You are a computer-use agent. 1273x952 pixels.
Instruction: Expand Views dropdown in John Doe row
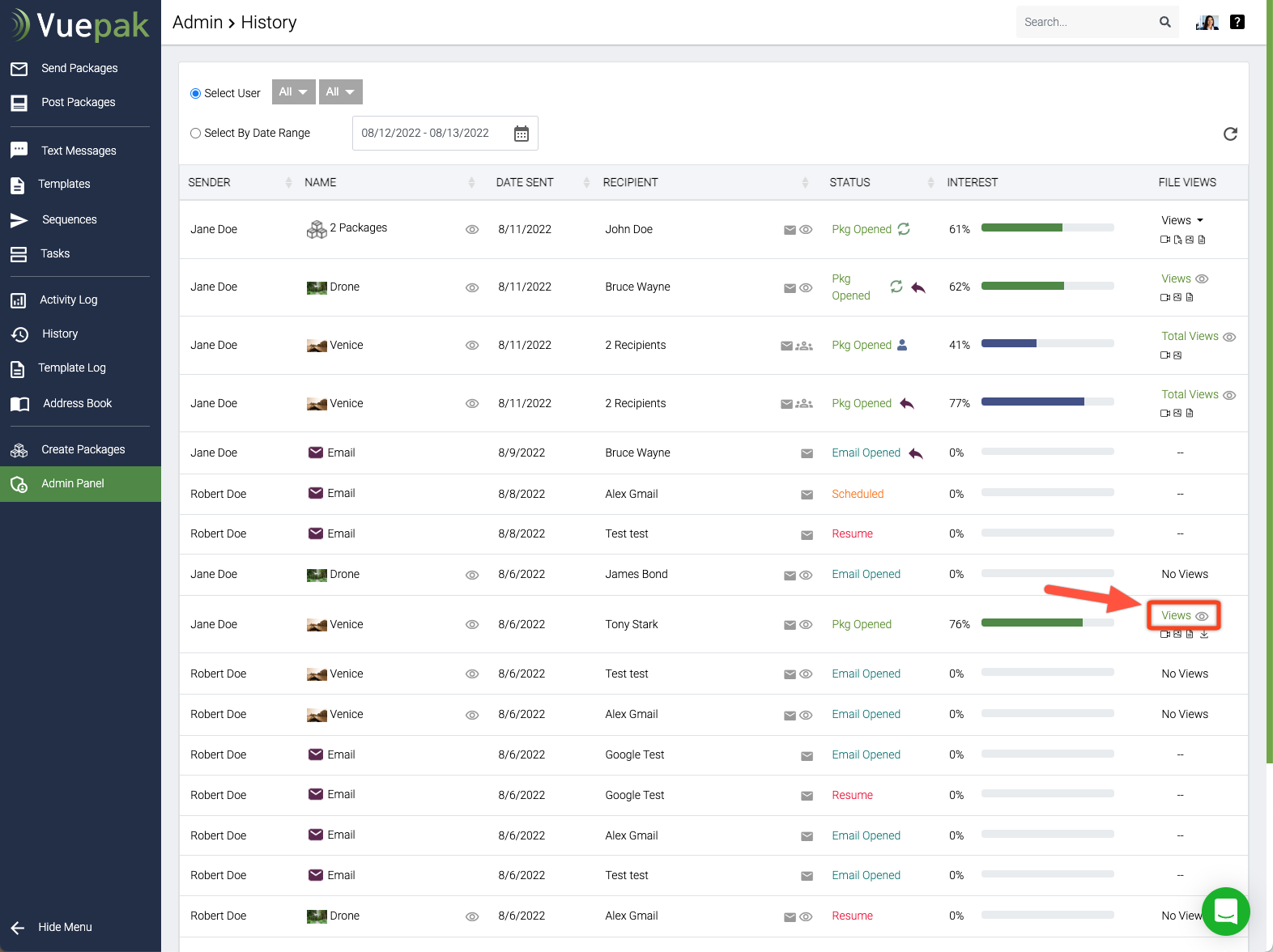(x=1182, y=220)
